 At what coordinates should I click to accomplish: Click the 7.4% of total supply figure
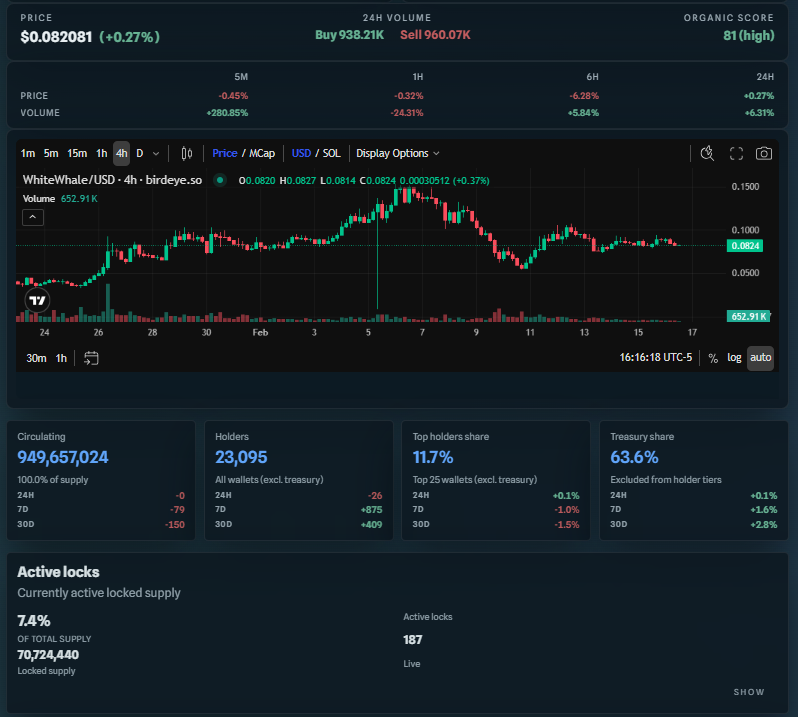34,621
